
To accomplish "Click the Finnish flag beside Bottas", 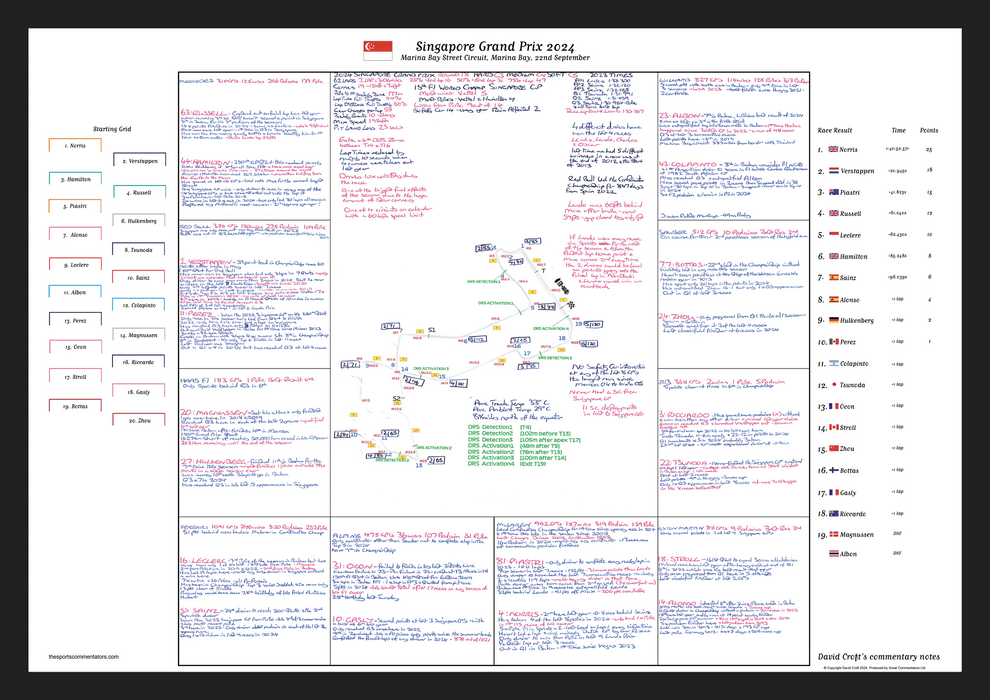I will [x=835, y=471].
